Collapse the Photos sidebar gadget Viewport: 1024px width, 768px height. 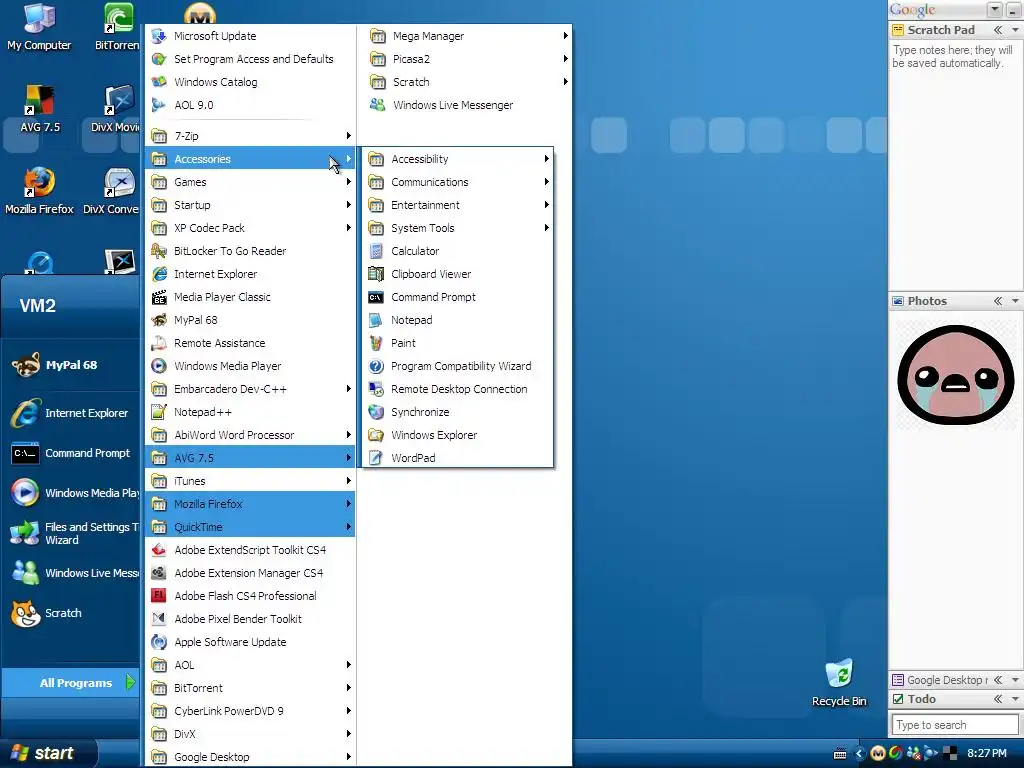998,301
